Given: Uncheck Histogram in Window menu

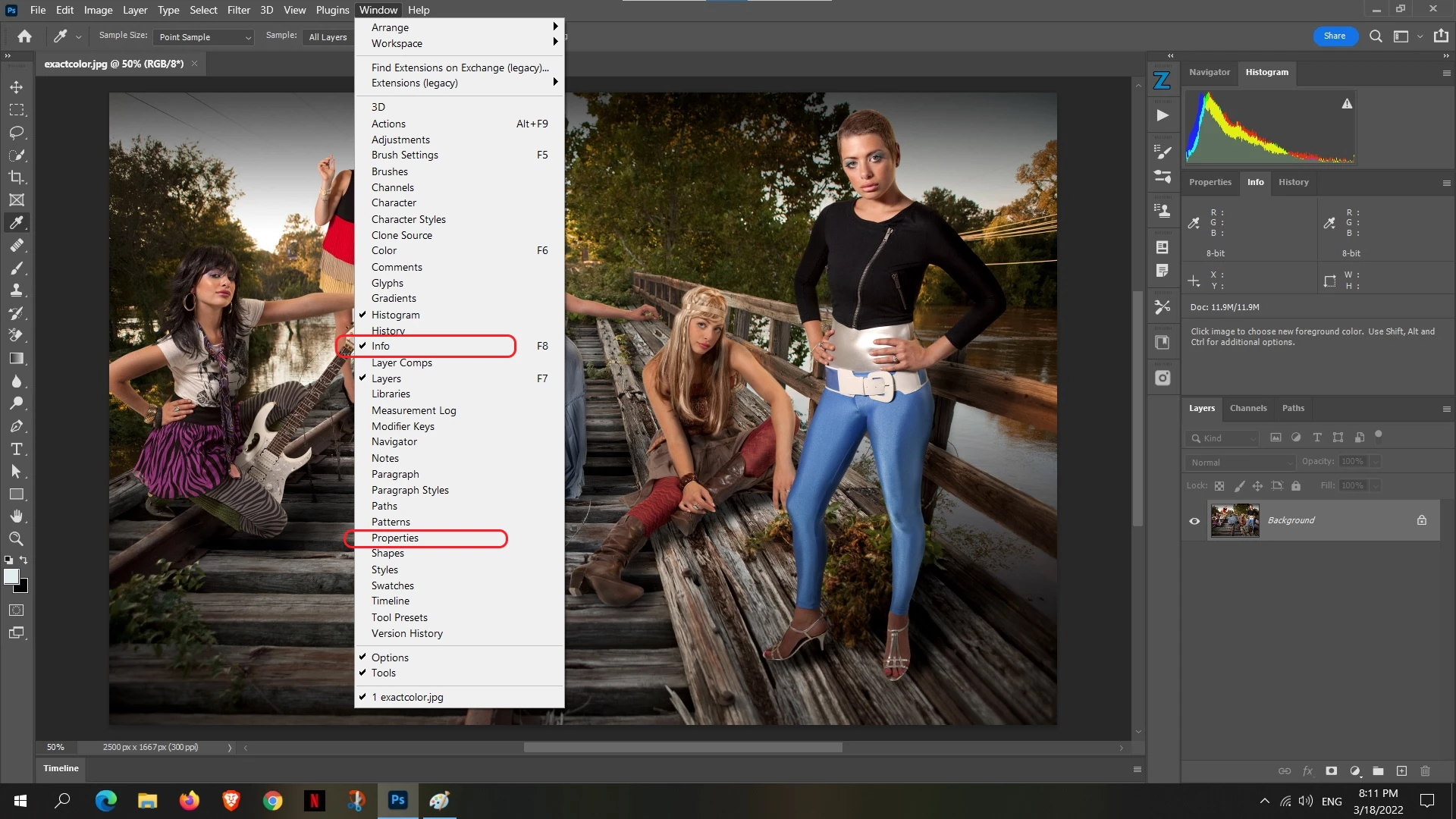Looking at the screenshot, I should click(395, 315).
